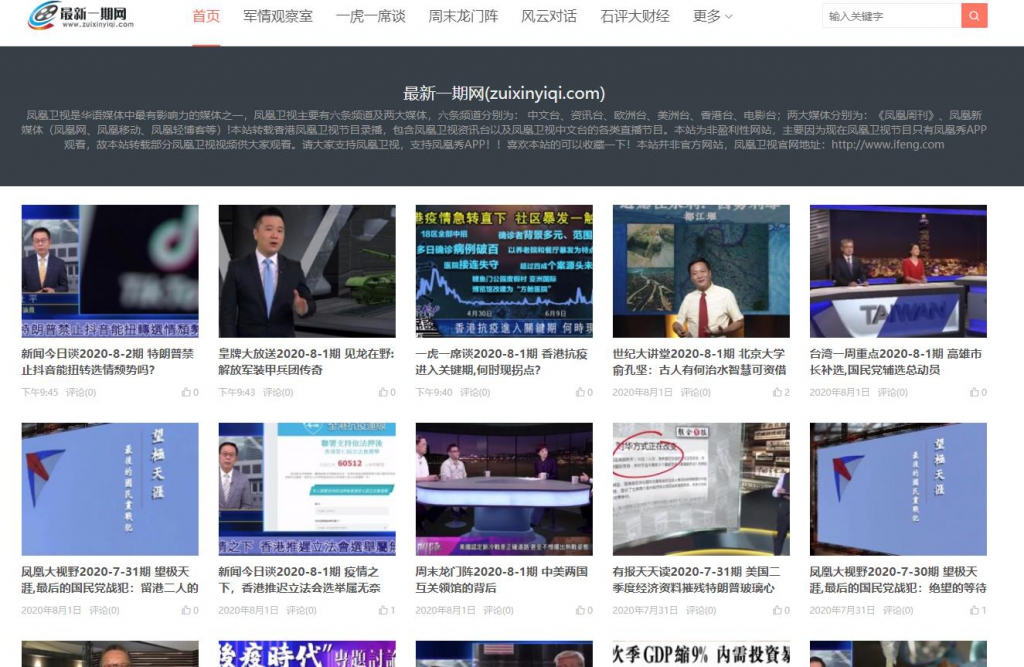Click the 下午9:40 timestamp text
Image resolution: width=1024 pixels, height=667 pixels.
click(434, 393)
